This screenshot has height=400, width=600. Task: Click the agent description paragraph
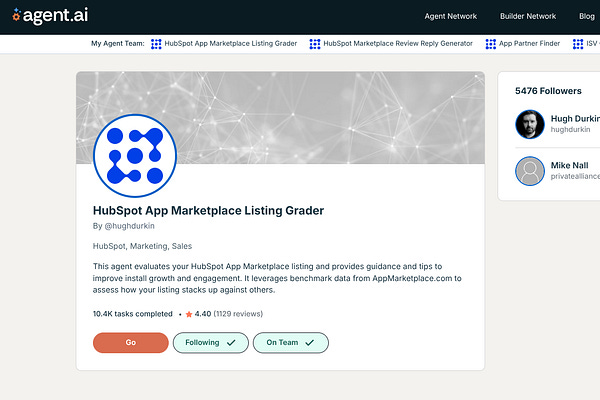(277, 278)
